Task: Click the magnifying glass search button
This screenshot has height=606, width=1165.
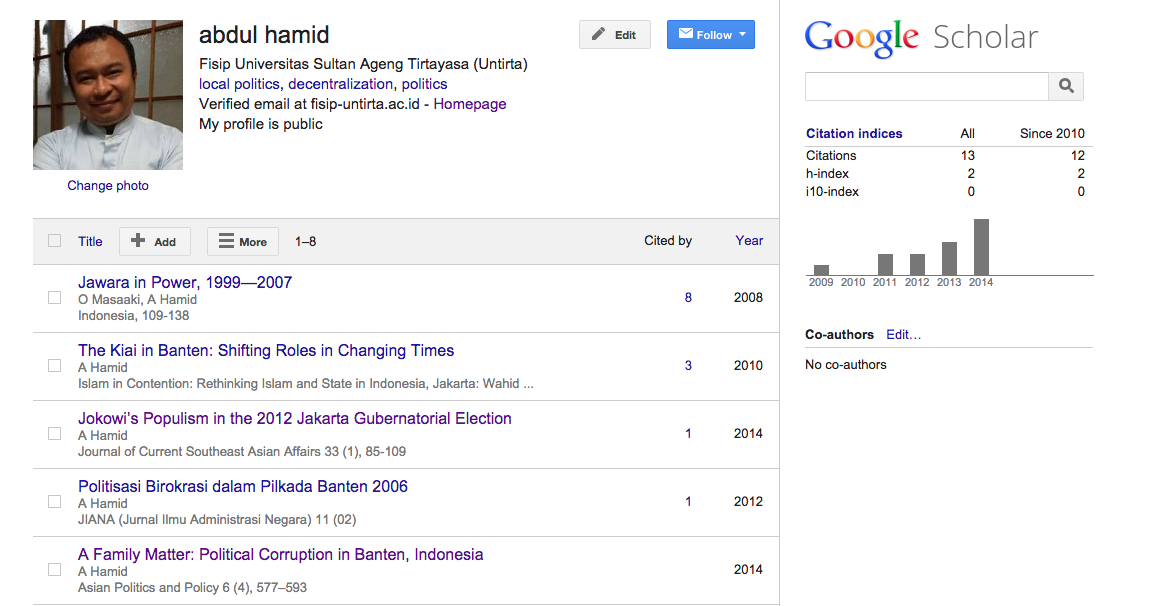Action: 1066,86
